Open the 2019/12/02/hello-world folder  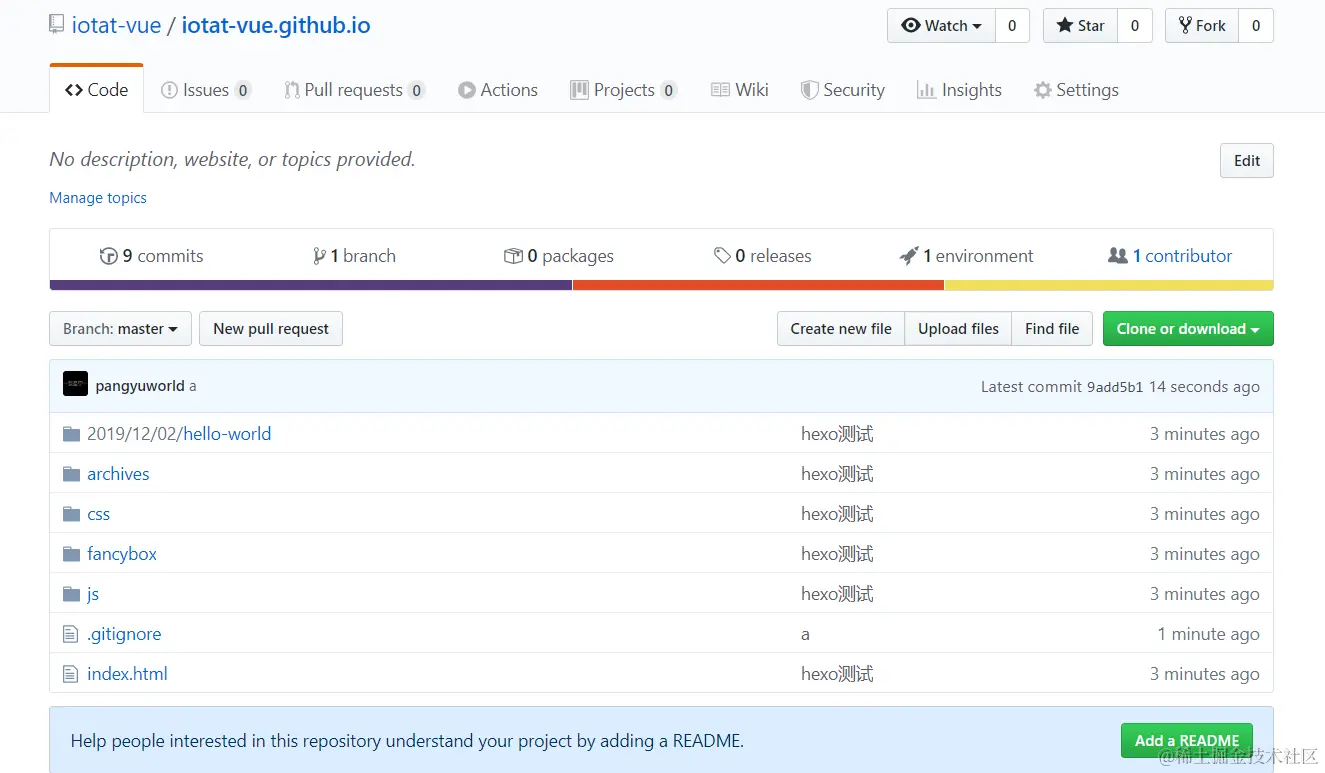[179, 434]
